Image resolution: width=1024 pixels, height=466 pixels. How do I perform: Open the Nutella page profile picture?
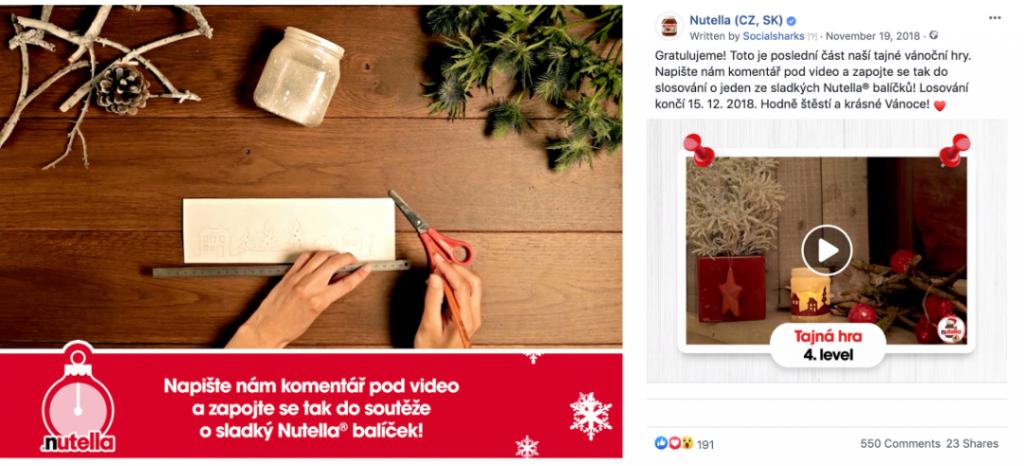click(x=669, y=26)
